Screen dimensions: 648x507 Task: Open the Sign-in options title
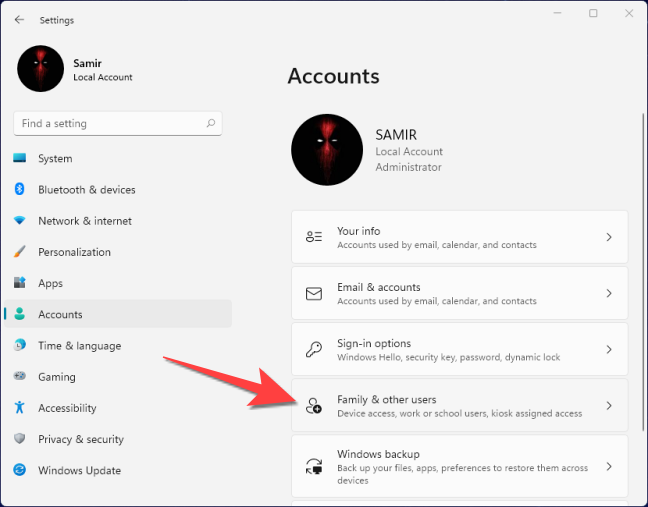coord(374,343)
